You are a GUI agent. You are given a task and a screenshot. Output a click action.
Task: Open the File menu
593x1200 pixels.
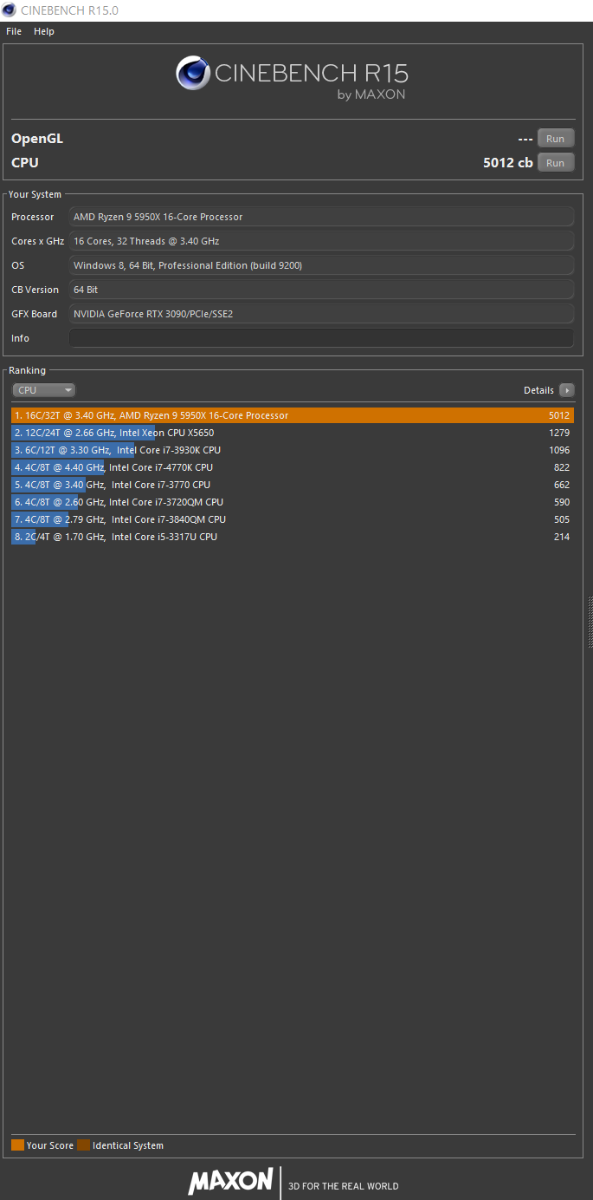[13, 31]
